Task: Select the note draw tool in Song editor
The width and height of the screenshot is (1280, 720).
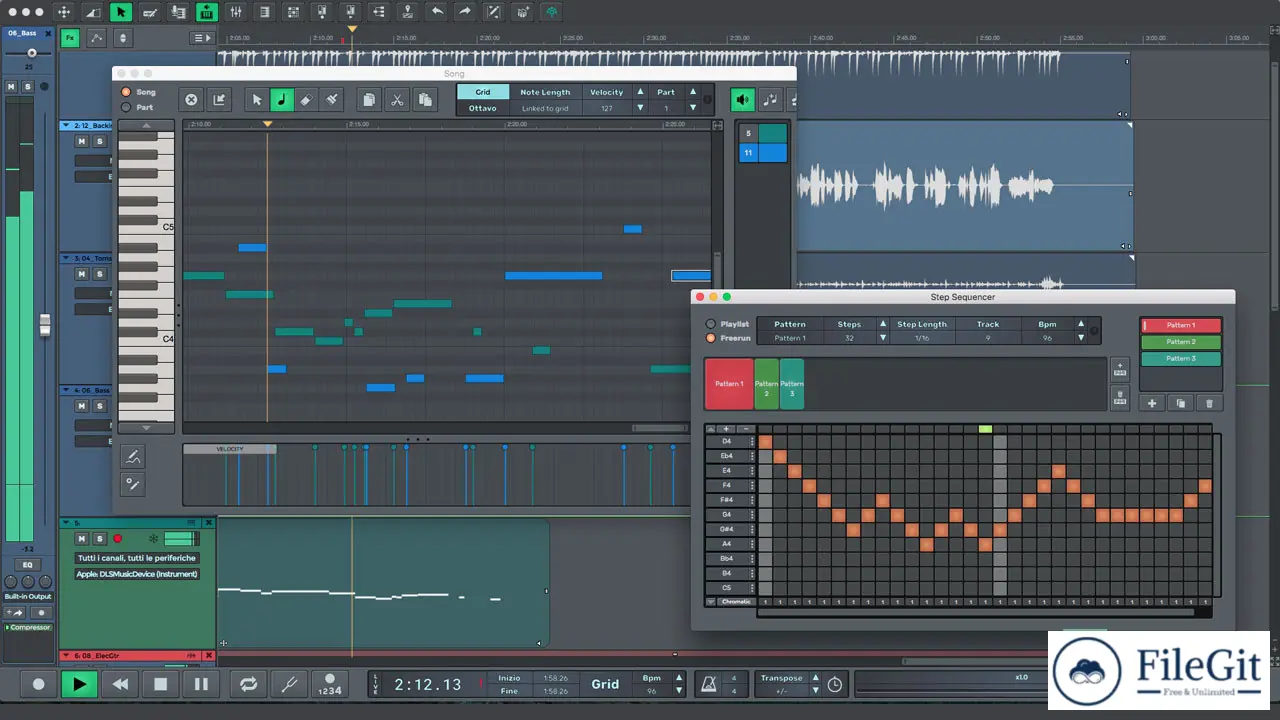Action: coord(281,100)
